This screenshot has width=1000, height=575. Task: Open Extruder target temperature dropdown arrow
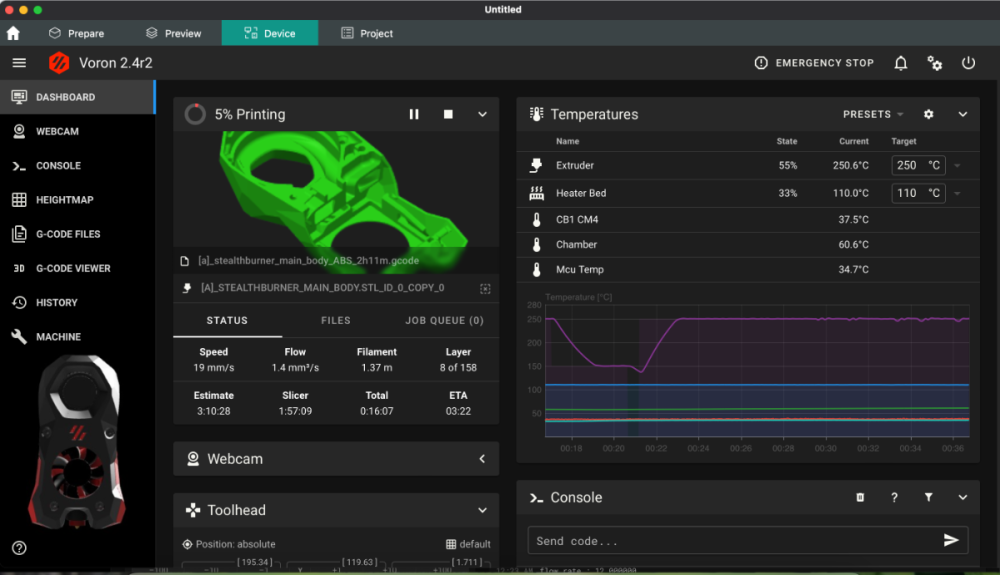coord(957,166)
